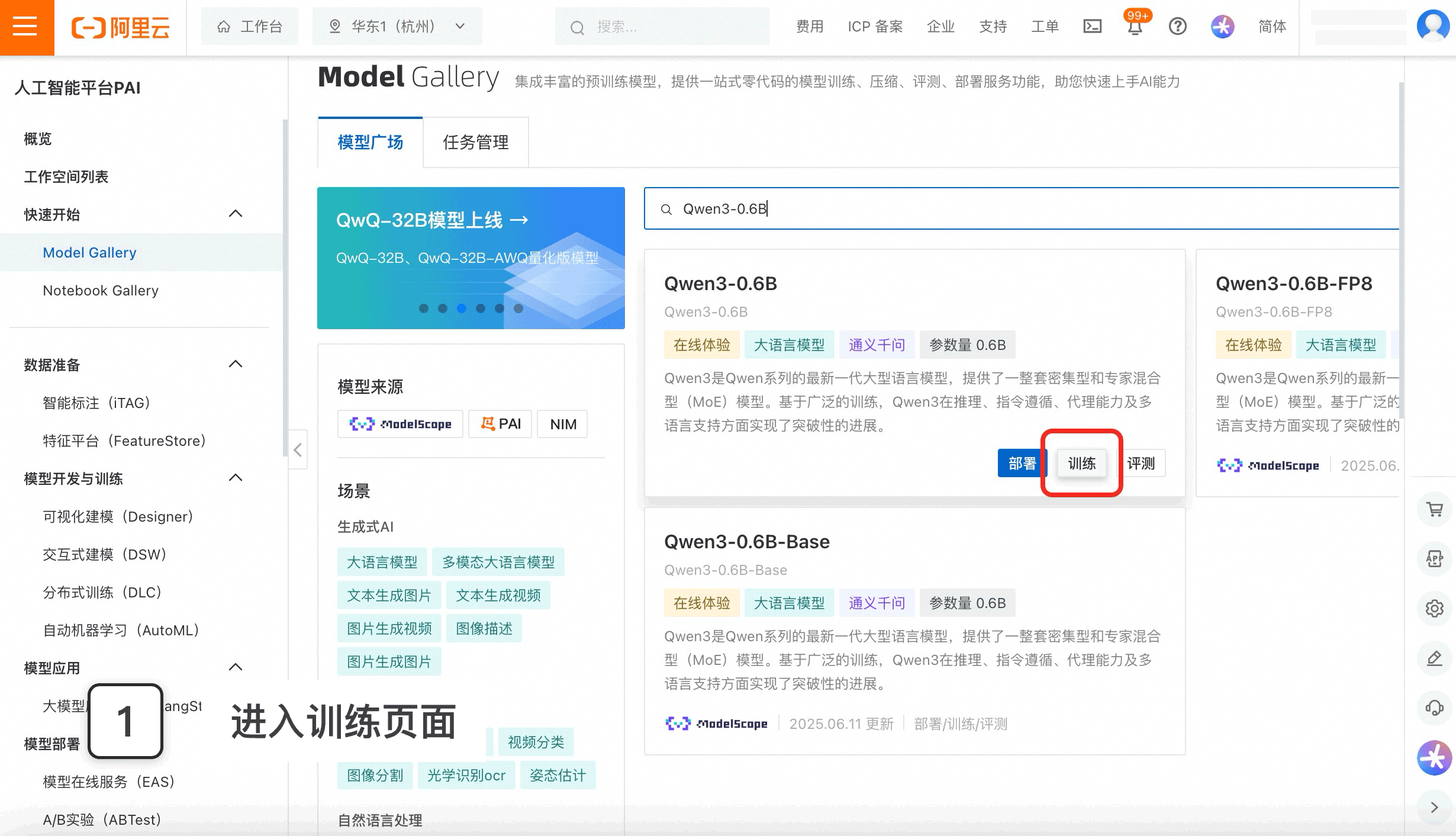Open 自动机器学习（AutoML） in the sidebar
The height and width of the screenshot is (836, 1456).
click(121, 630)
